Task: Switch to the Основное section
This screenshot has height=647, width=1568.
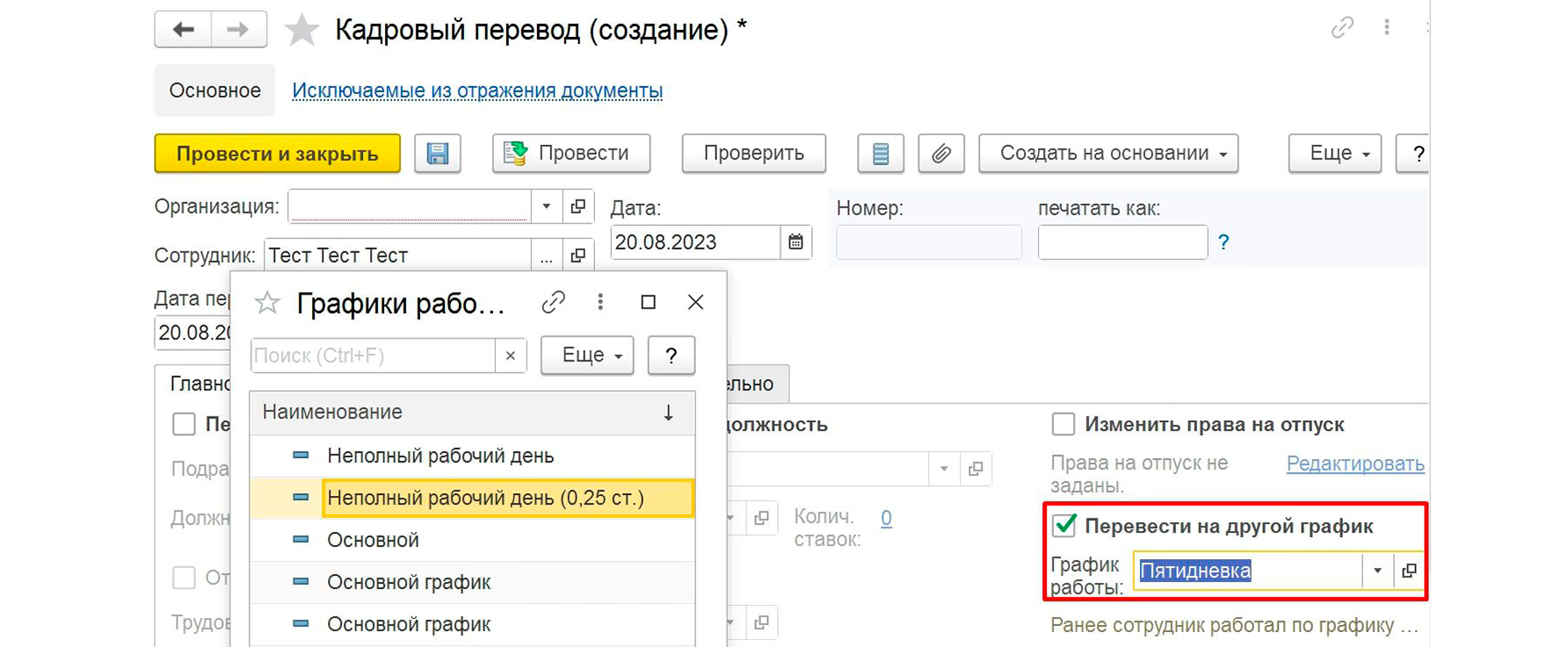Action: pyautogui.click(x=214, y=91)
